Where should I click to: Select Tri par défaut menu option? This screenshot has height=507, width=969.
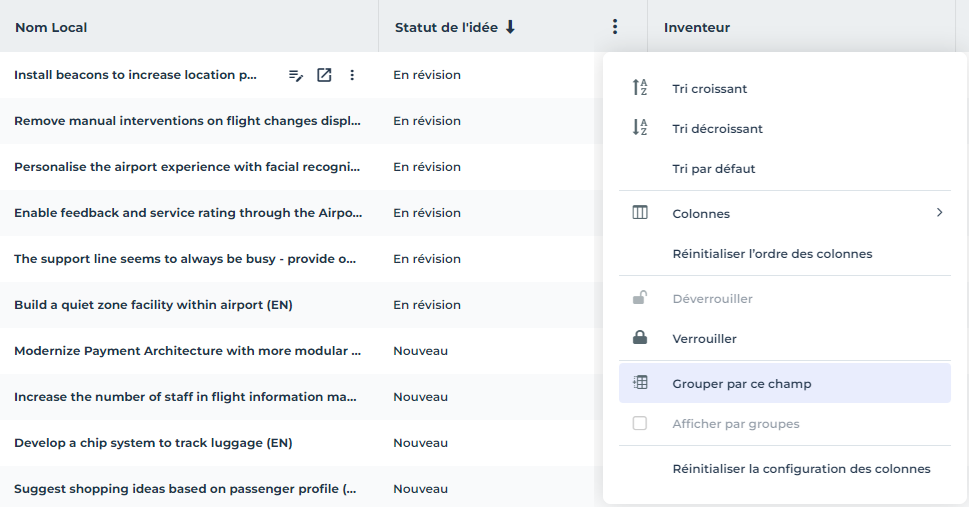pos(713,169)
